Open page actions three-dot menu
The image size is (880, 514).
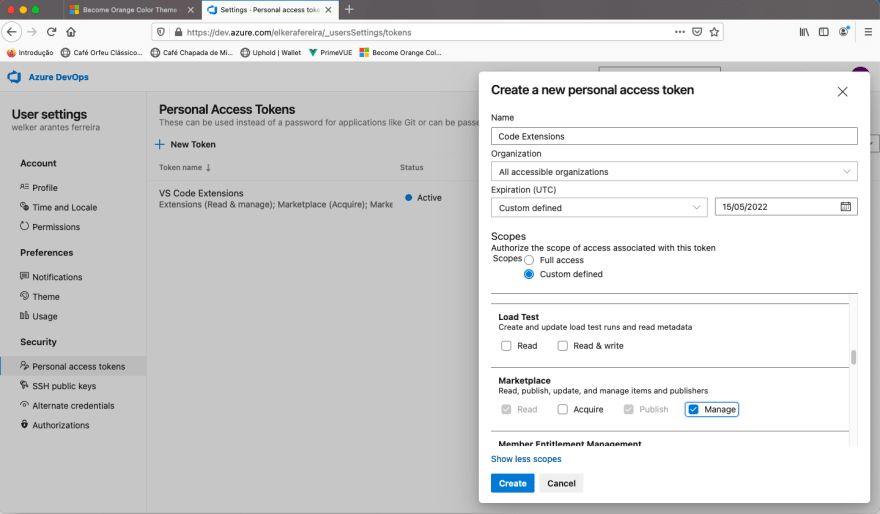coord(680,32)
